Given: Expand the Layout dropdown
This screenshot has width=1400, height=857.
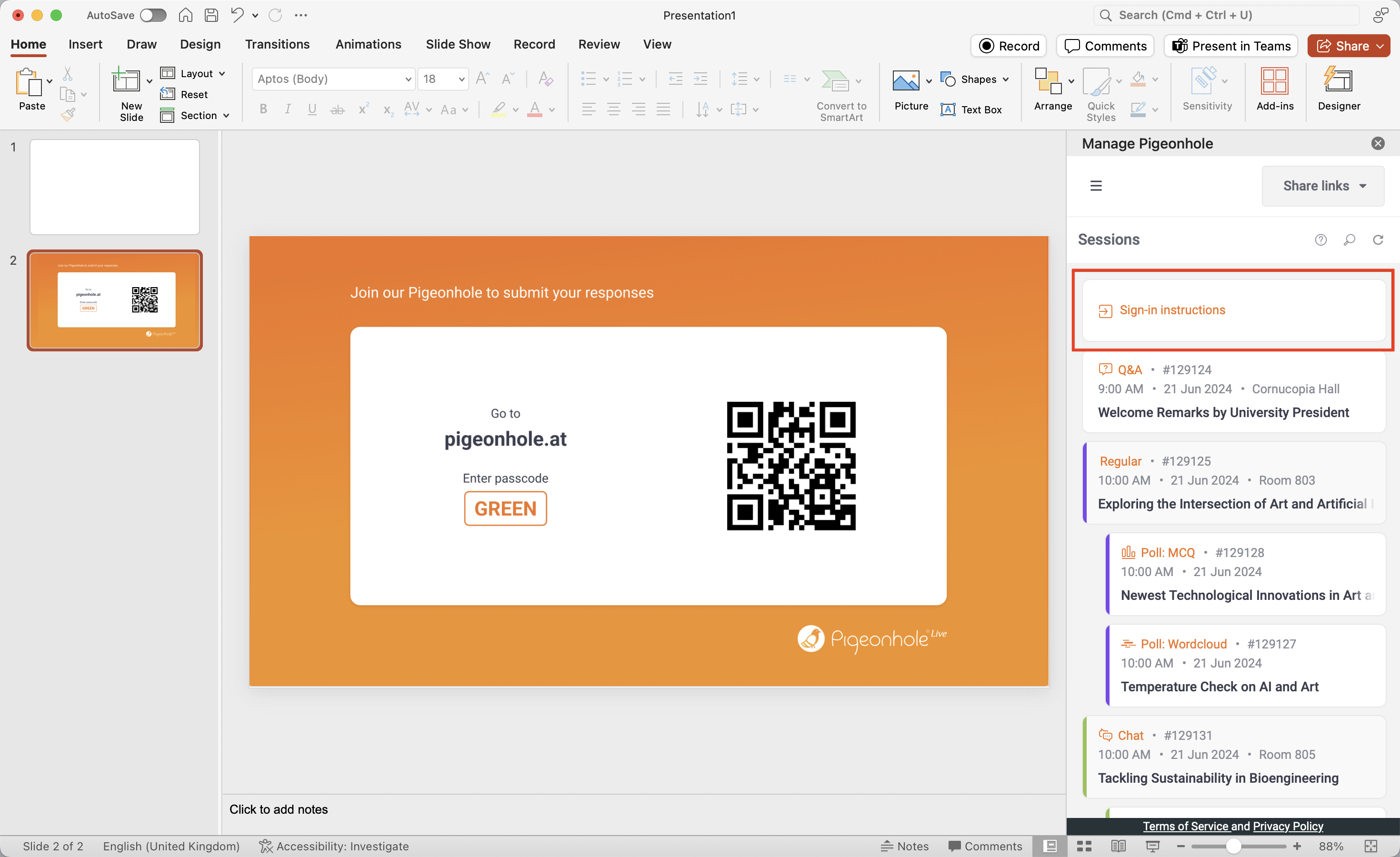Looking at the screenshot, I should click(222, 73).
